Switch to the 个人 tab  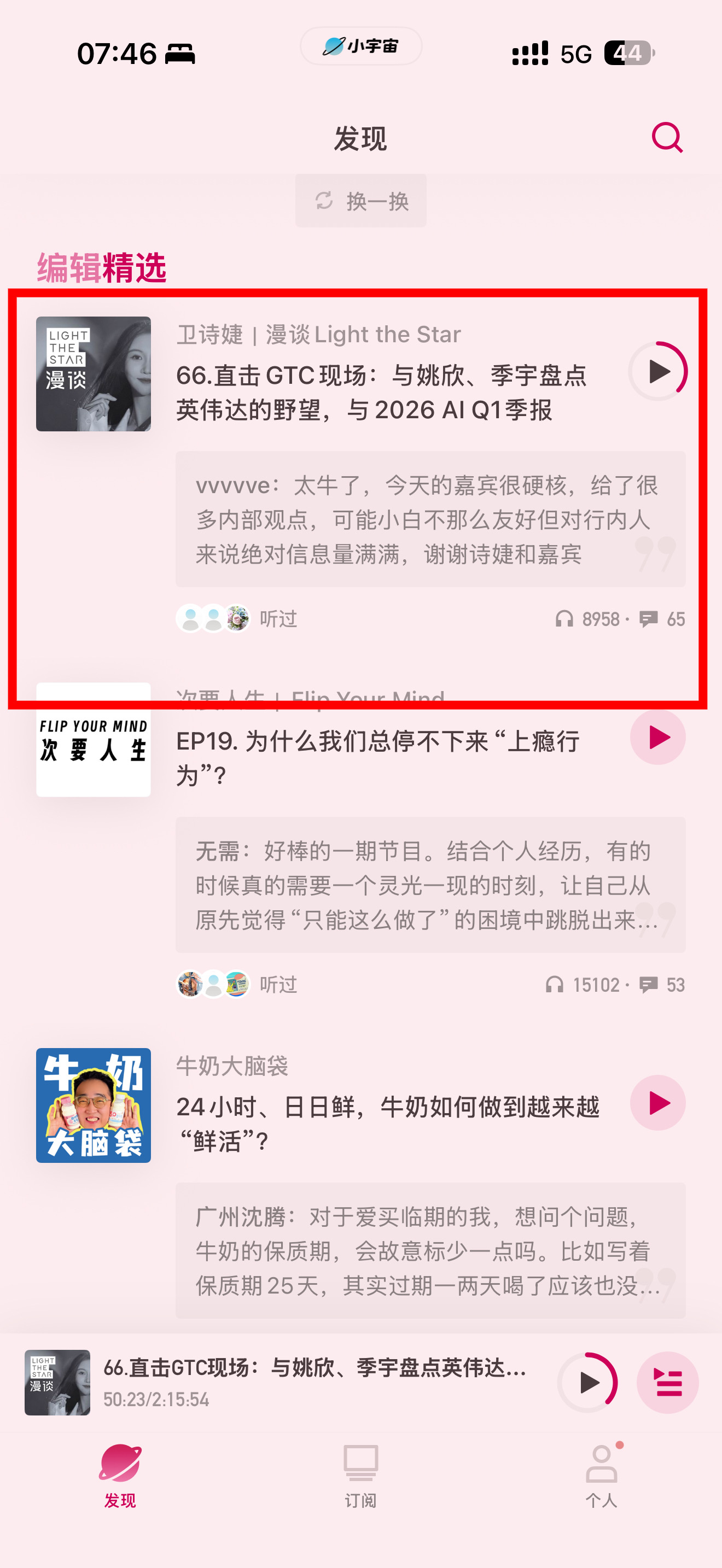602,1476
